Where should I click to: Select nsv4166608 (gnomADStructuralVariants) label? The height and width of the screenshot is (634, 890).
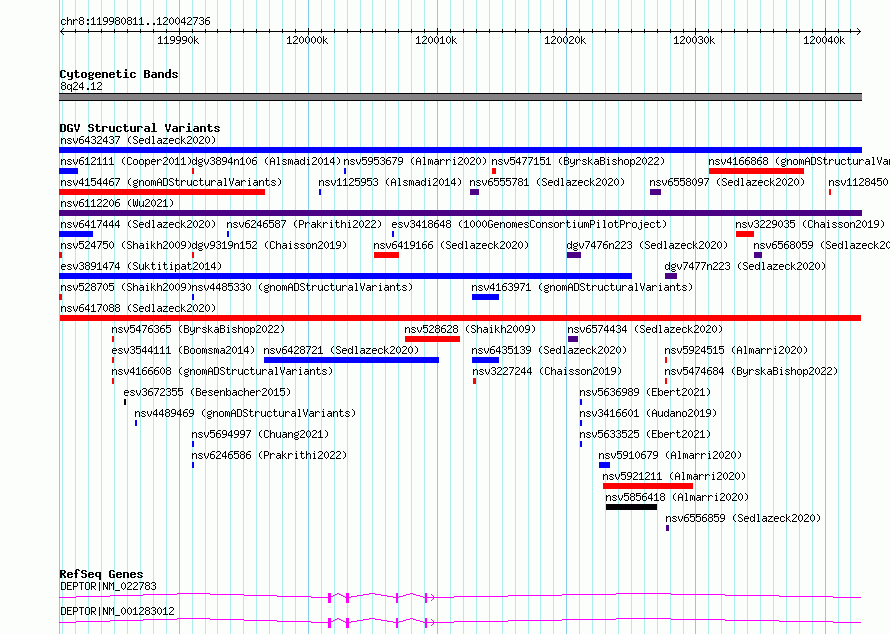coord(222,371)
